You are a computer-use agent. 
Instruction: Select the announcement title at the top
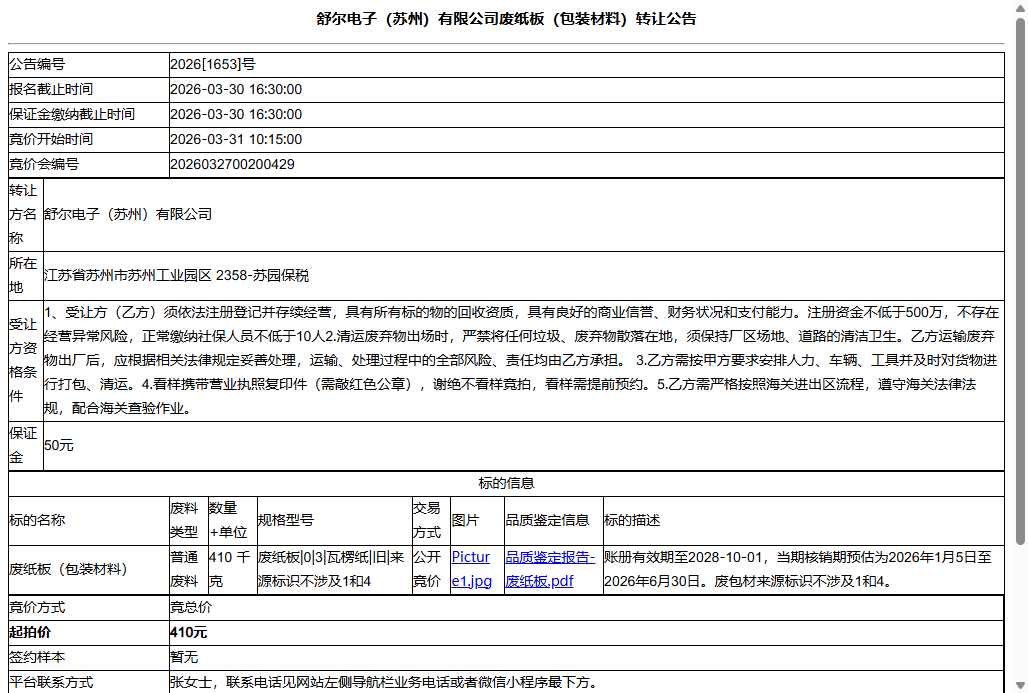(x=513, y=17)
